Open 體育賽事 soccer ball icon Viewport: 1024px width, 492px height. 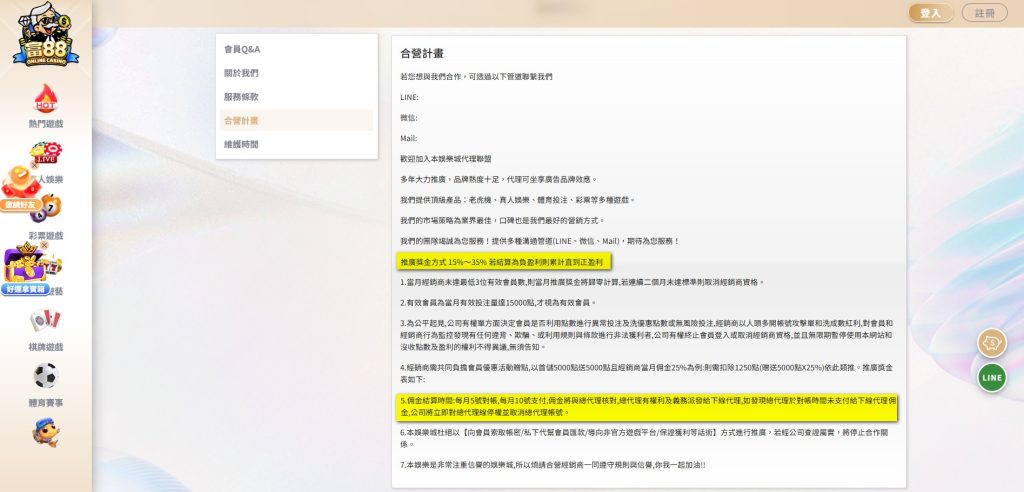[46, 376]
